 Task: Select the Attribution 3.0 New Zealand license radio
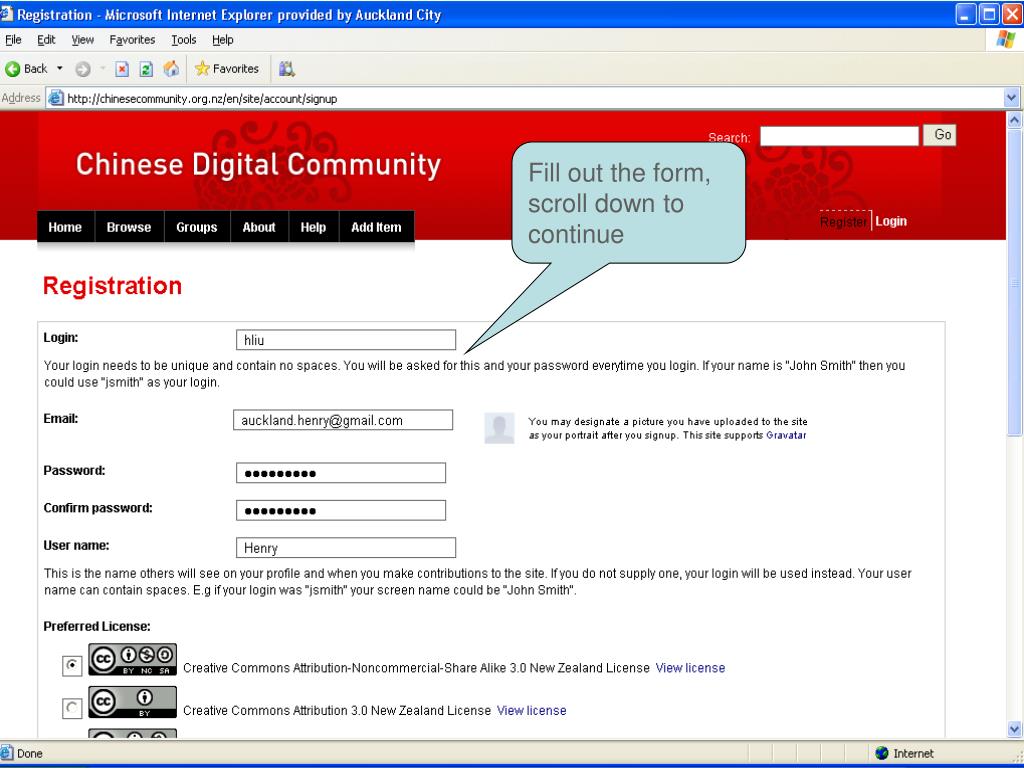[x=72, y=708]
